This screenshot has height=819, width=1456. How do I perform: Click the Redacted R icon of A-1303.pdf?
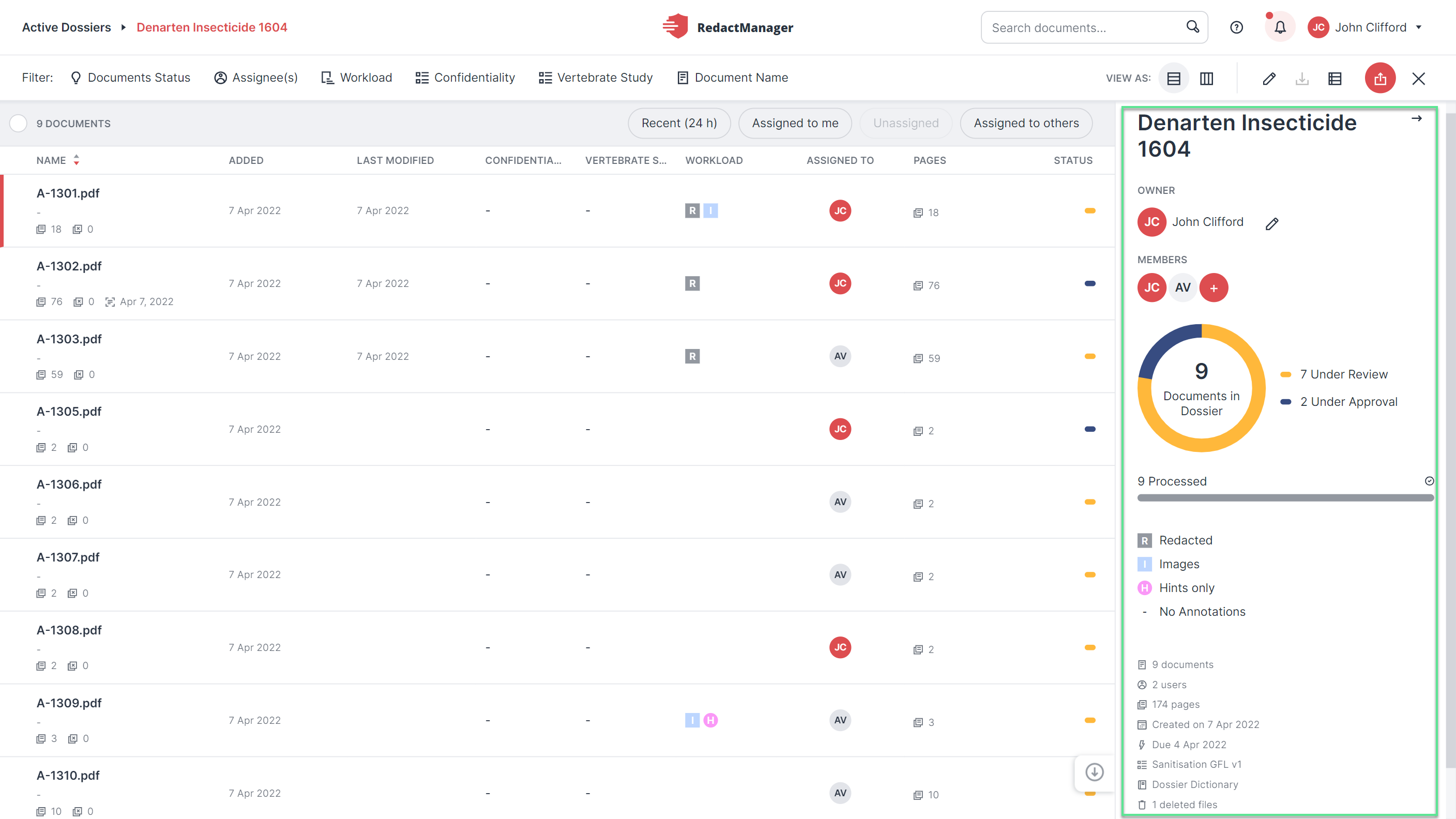coord(692,356)
